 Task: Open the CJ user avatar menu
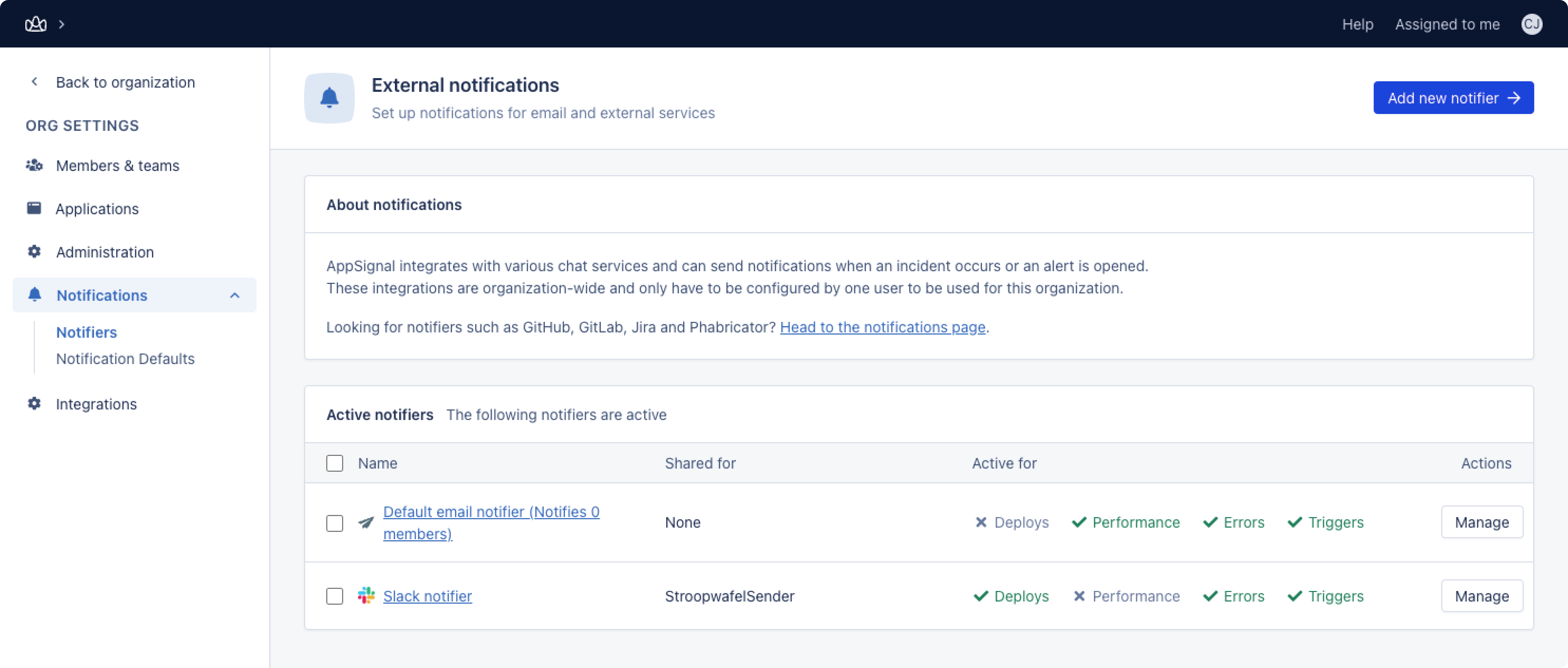coord(1531,24)
